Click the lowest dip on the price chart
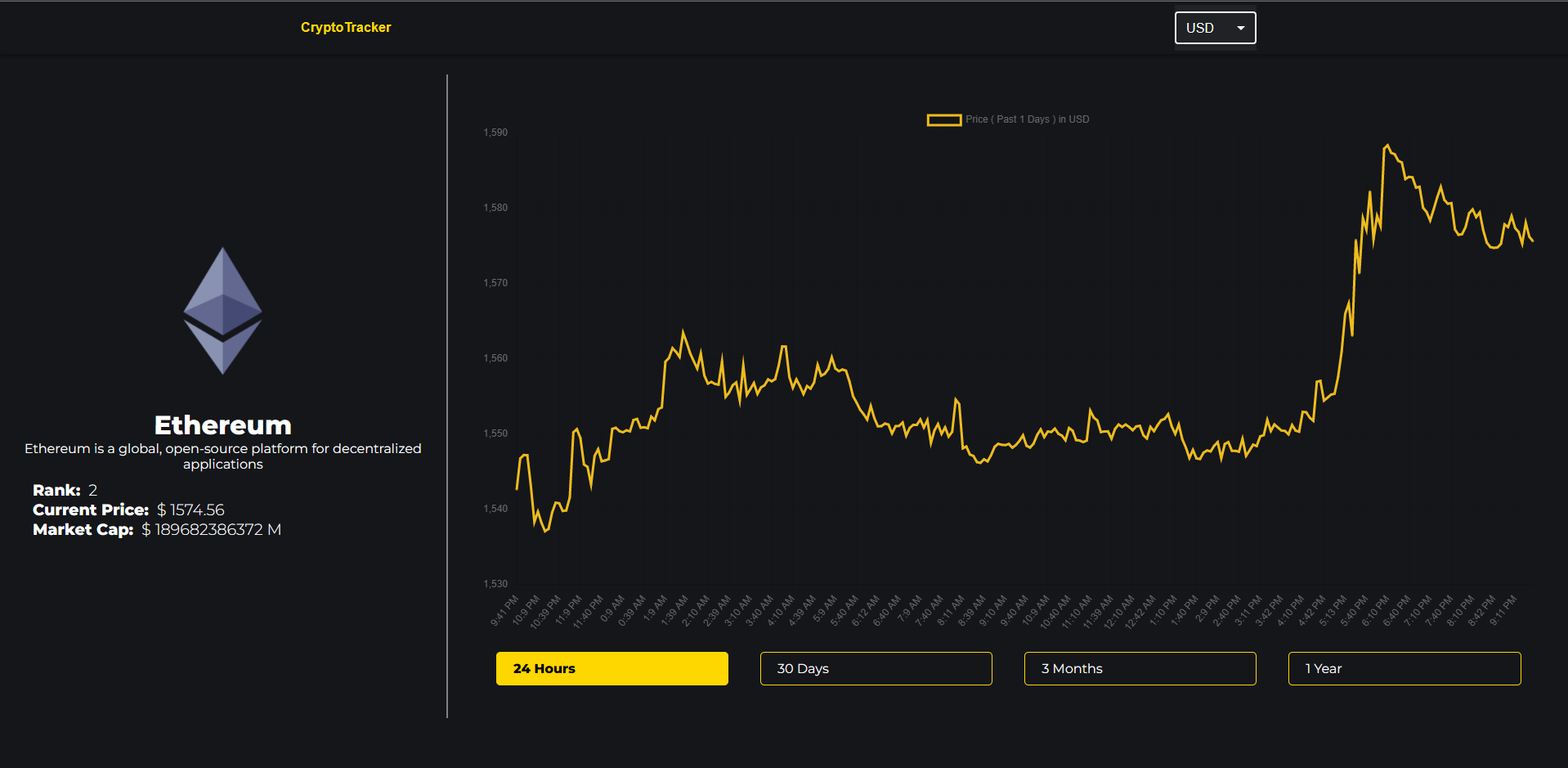Viewport: 1568px width, 768px height. point(544,532)
